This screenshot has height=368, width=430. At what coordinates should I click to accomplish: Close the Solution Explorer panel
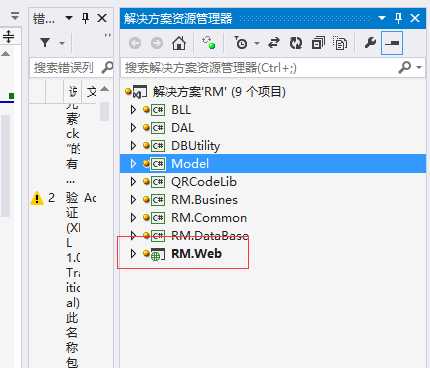click(415, 18)
